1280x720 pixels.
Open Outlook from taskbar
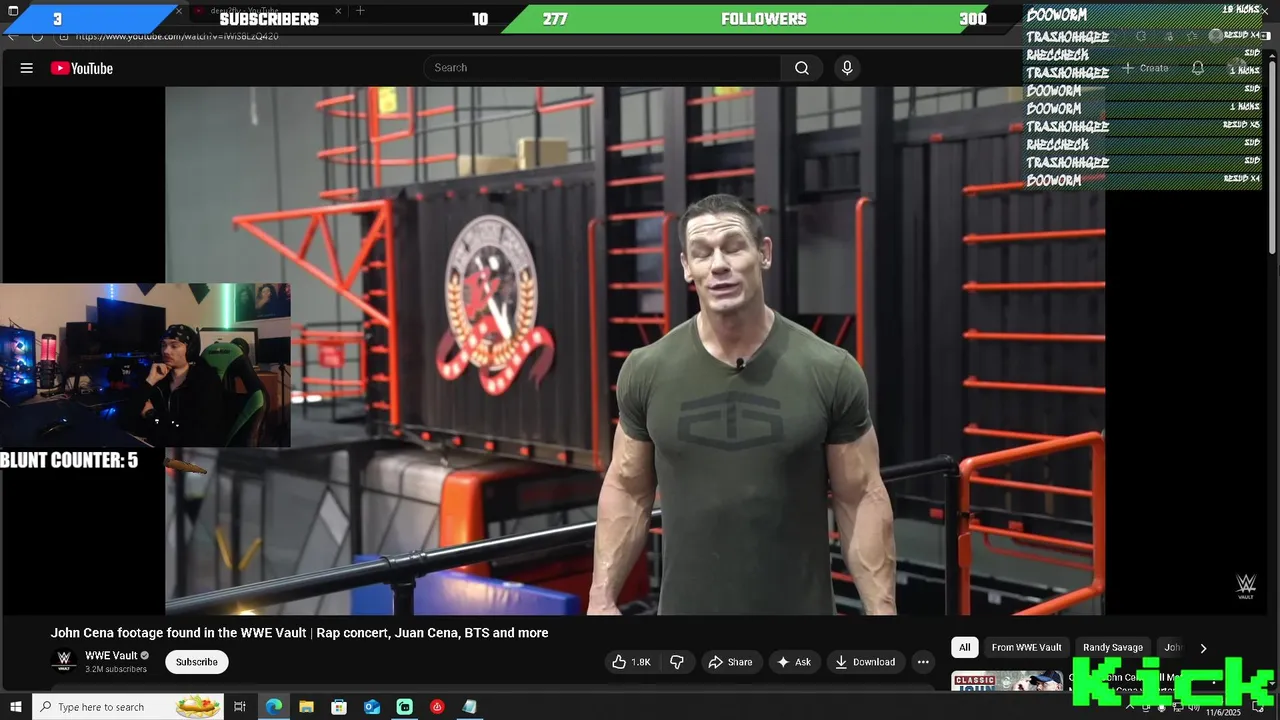tap(372, 707)
